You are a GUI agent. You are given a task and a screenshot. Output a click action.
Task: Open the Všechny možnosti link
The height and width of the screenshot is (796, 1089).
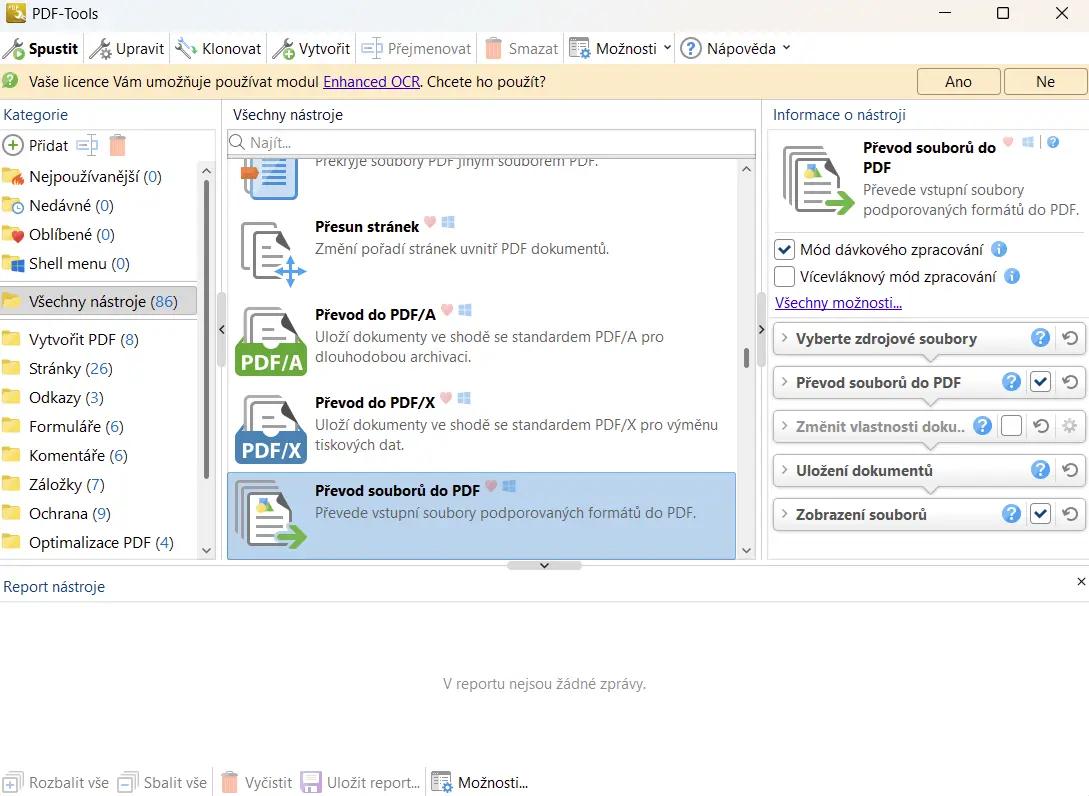[838, 303]
